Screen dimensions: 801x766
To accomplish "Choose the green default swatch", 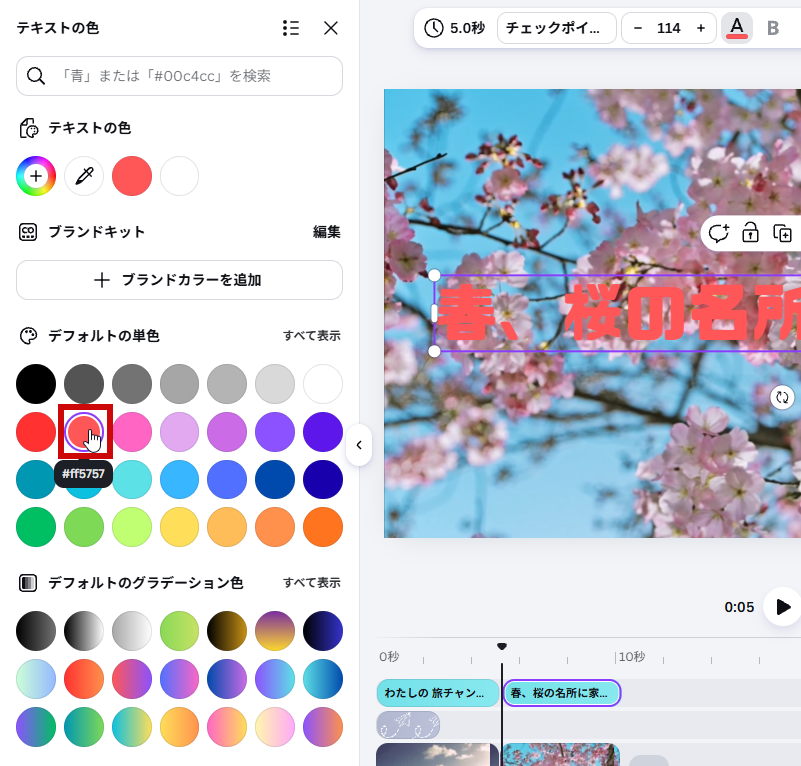I will 36,527.
